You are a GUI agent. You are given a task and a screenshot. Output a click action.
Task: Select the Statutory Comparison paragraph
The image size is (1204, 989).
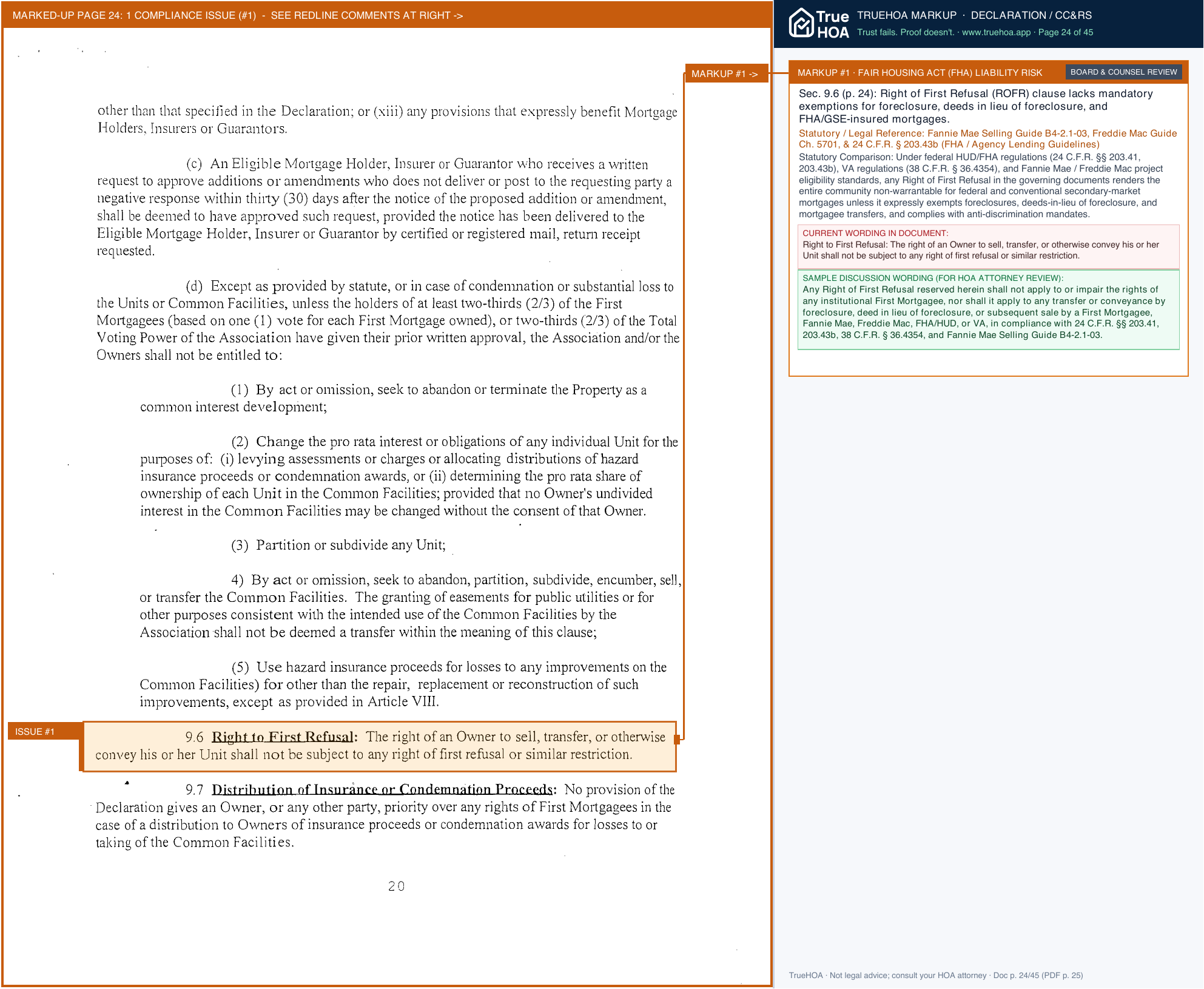pyautogui.click(x=980, y=186)
